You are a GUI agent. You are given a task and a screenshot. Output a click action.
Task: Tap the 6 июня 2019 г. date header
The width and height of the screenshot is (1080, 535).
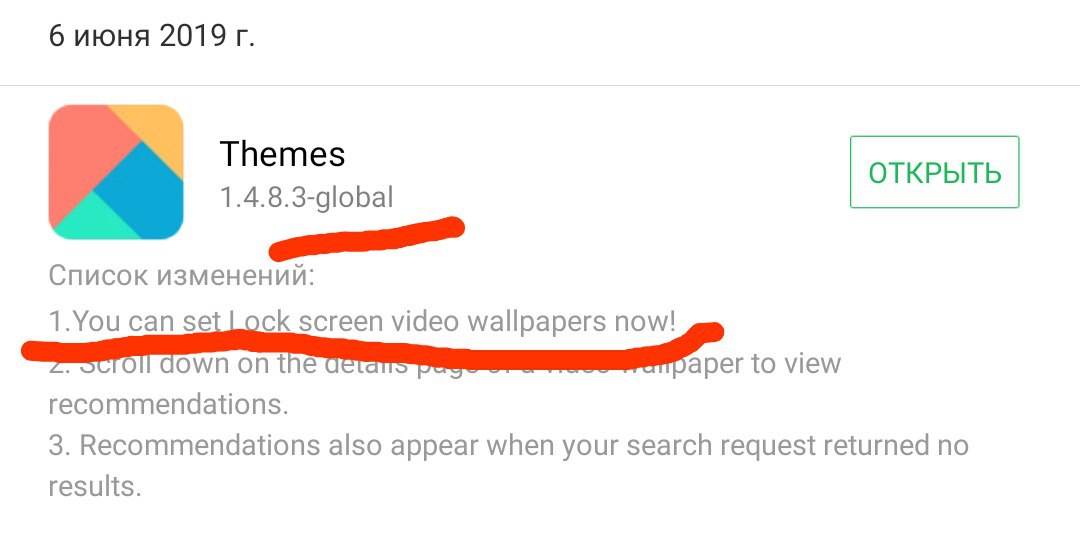coord(152,35)
